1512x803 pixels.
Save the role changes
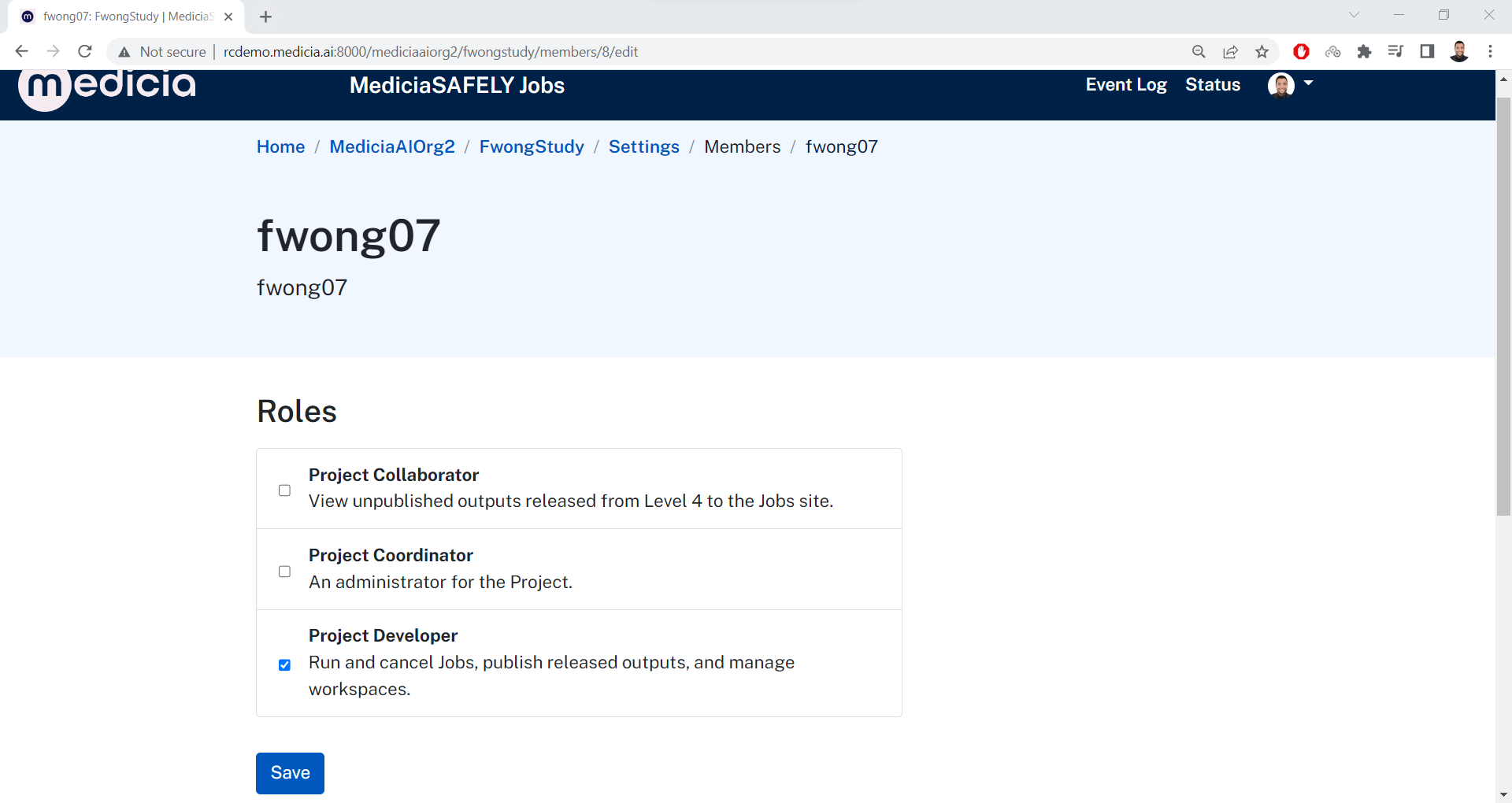[290, 773]
